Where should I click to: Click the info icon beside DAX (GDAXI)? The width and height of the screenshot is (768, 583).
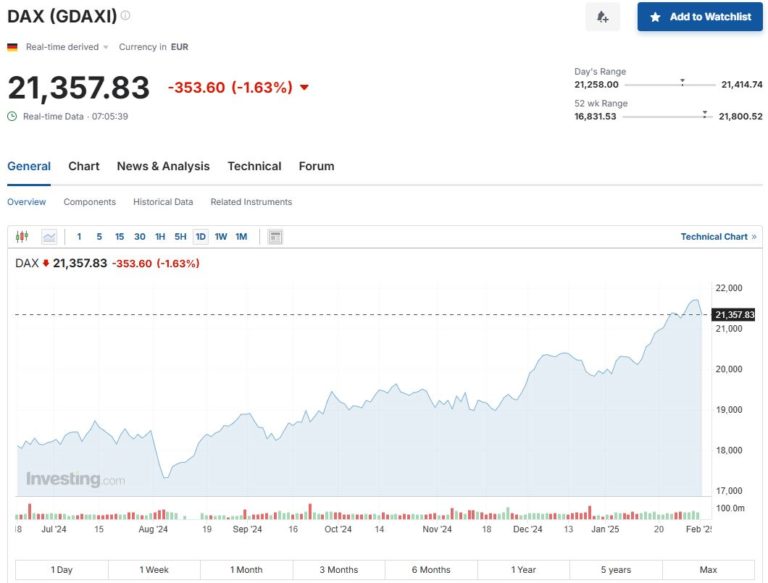click(x=125, y=16)
